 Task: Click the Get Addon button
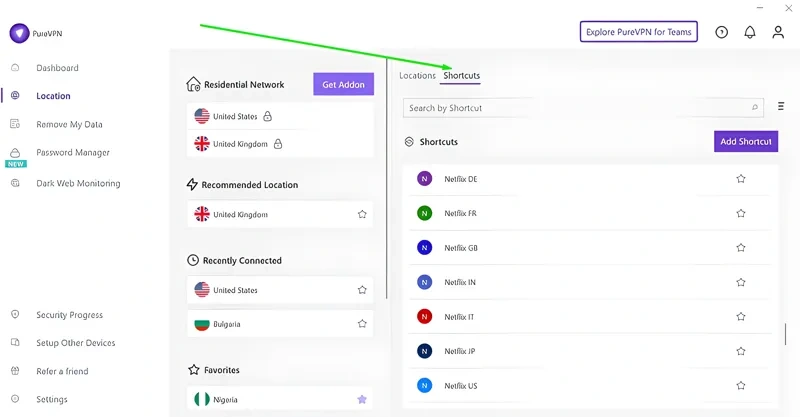(343, 84)
